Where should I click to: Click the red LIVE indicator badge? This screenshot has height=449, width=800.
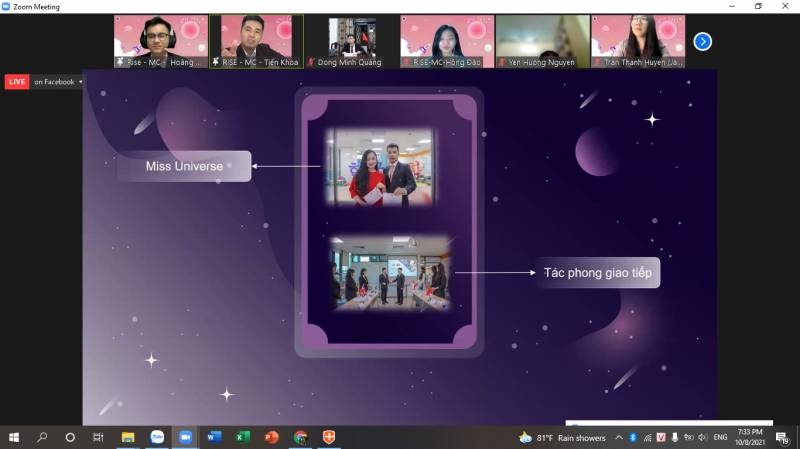pos(17,82)
